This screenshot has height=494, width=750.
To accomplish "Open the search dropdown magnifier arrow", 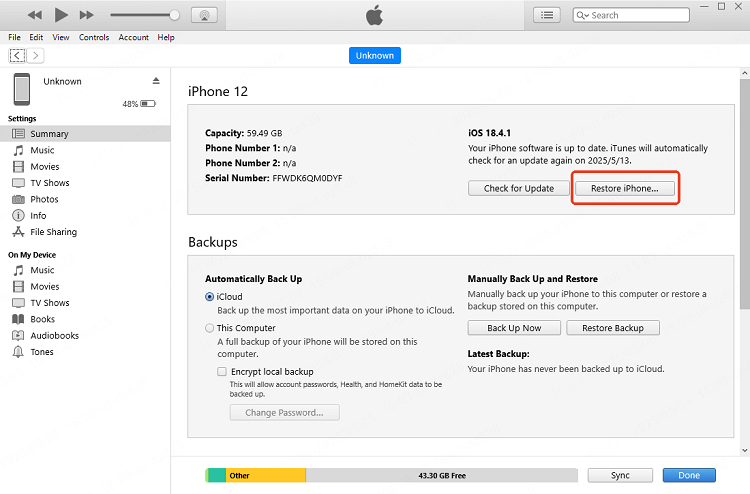I will click(x=583, y=16).
